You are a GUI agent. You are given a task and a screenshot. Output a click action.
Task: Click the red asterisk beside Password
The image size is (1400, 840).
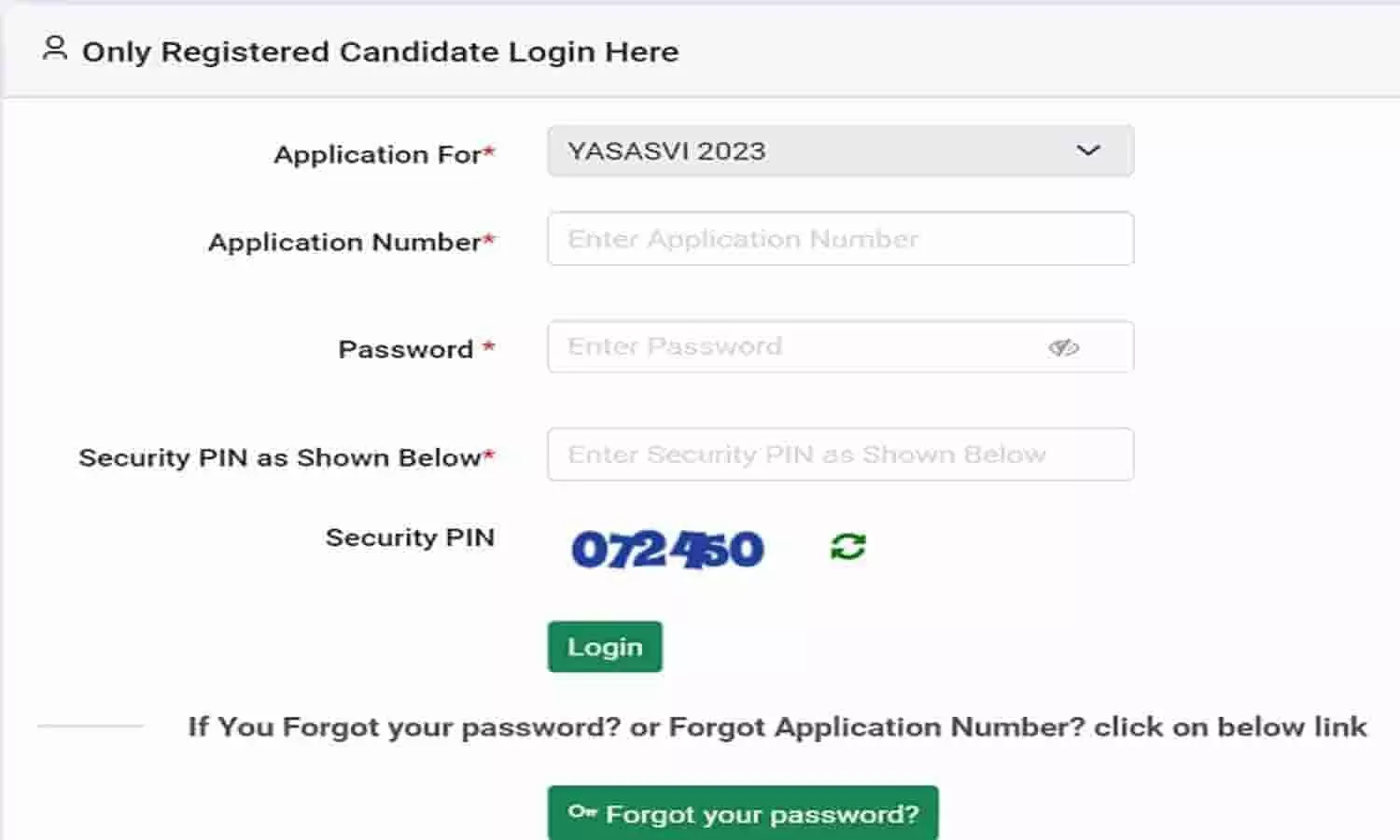click(488, 347)
